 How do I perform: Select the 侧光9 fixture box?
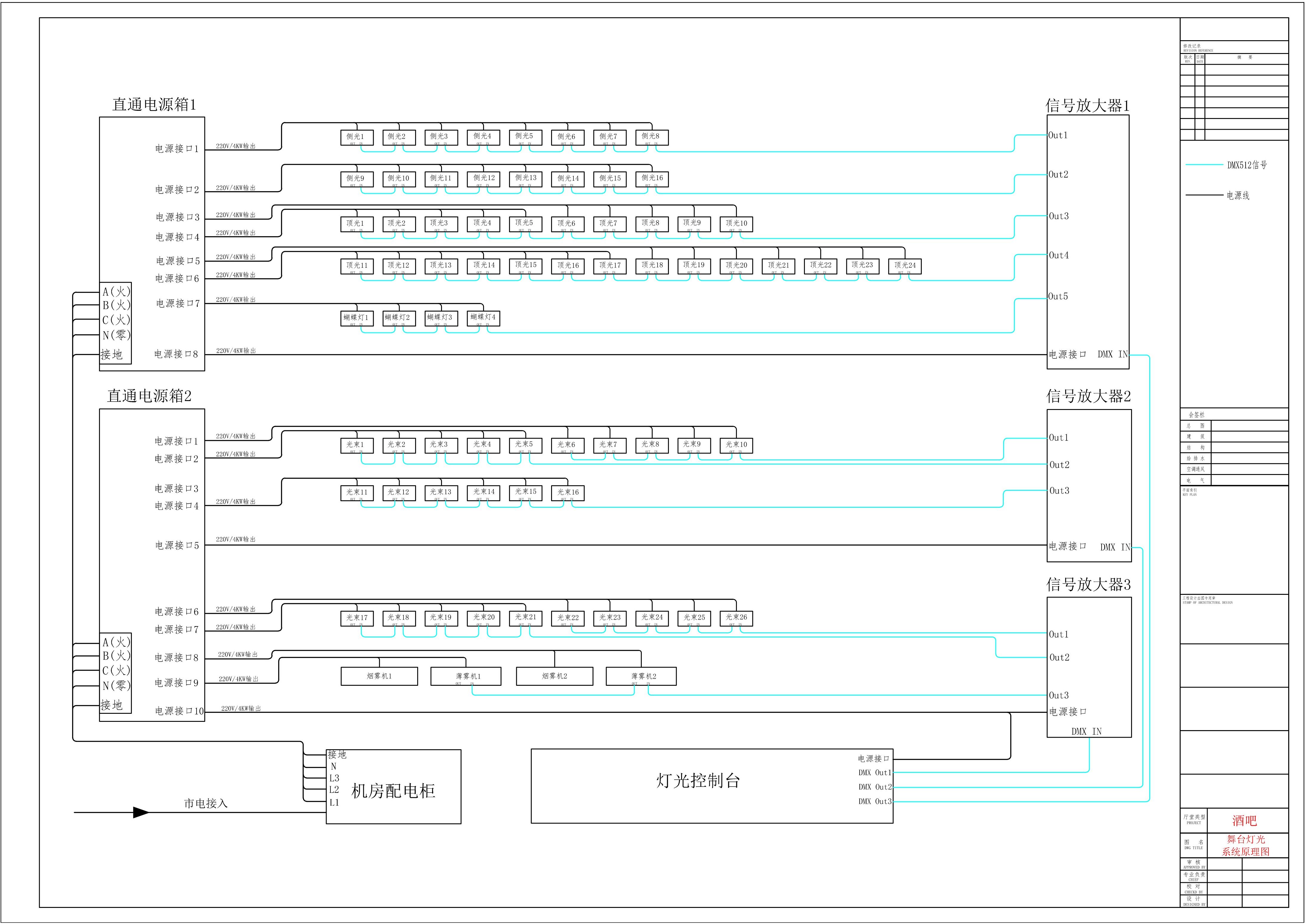tap(357, 179)
